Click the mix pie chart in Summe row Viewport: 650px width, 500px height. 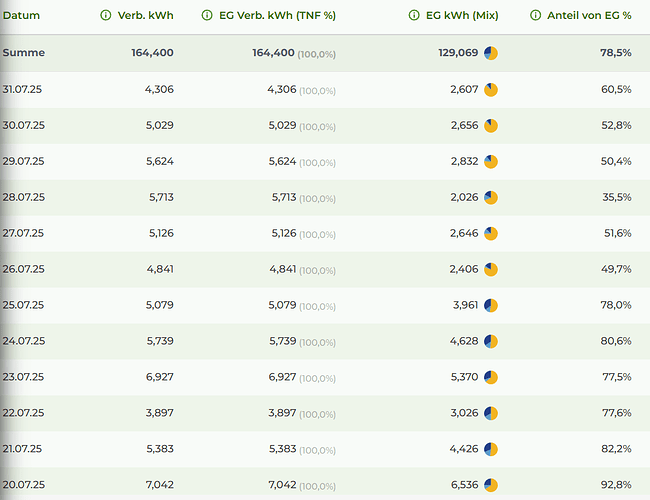(x=491, y=53)
